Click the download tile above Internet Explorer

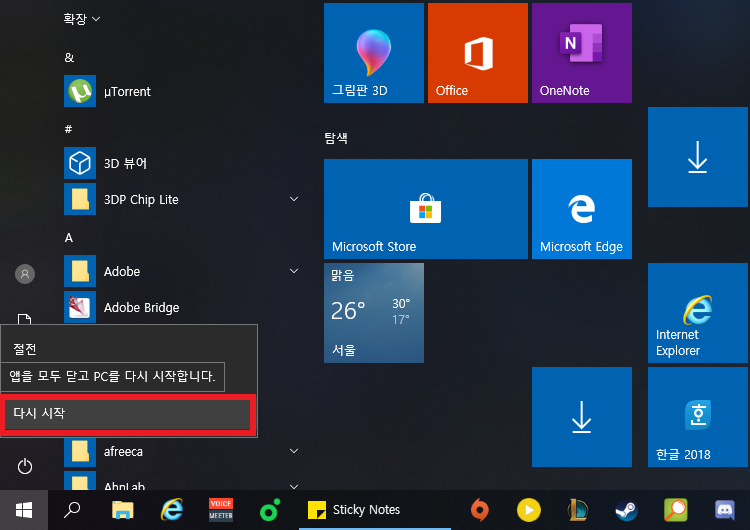coord(698,157)
